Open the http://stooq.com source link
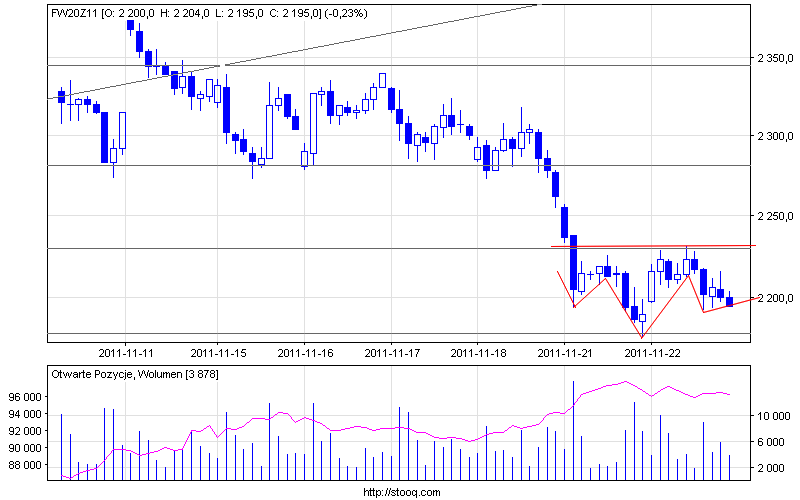 [402, 492]
